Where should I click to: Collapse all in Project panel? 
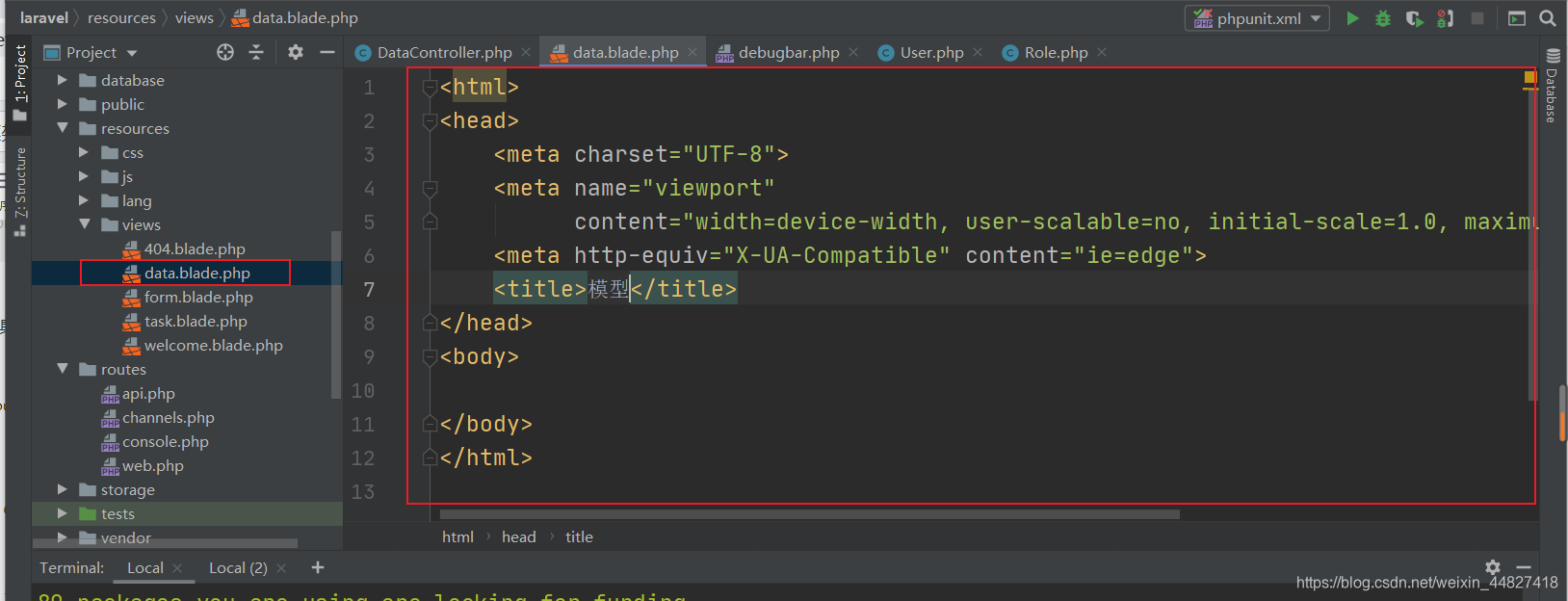click(256, 52)
